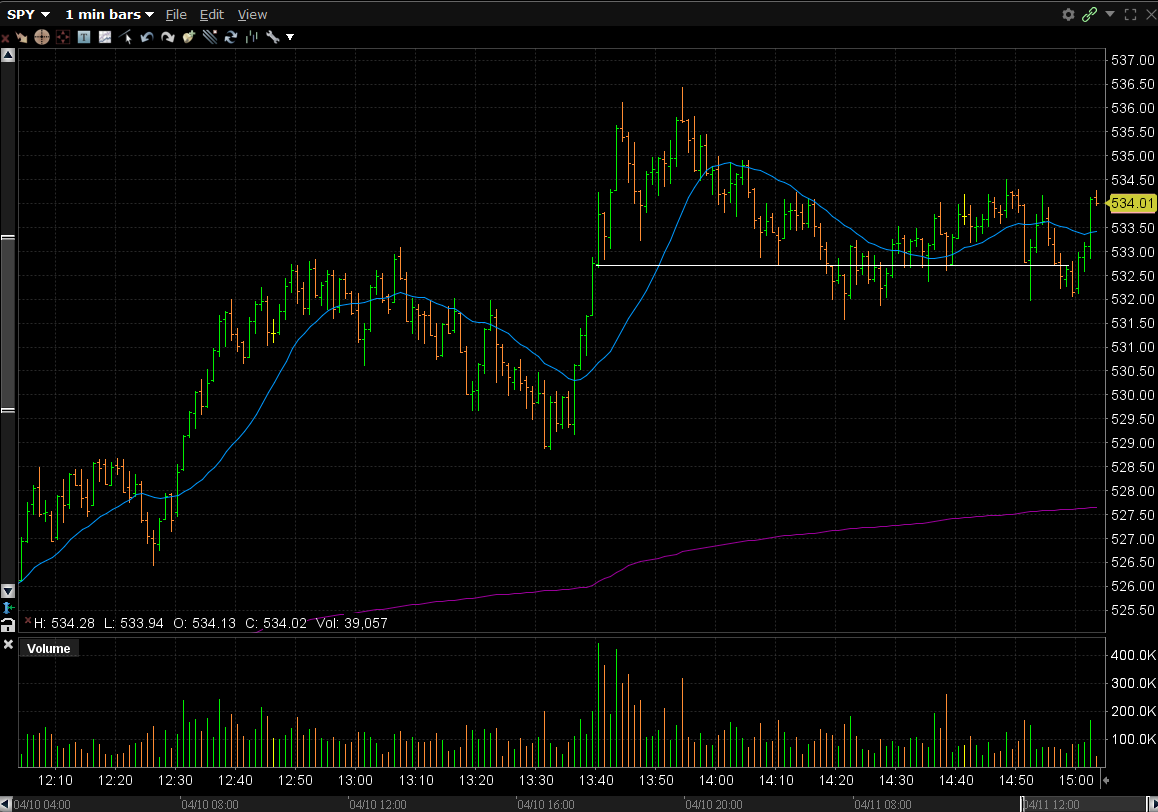This screenshot has width=1158, height=812.
Task: Click the 04/11 08:00 date marker
Action: coord(883,804)
